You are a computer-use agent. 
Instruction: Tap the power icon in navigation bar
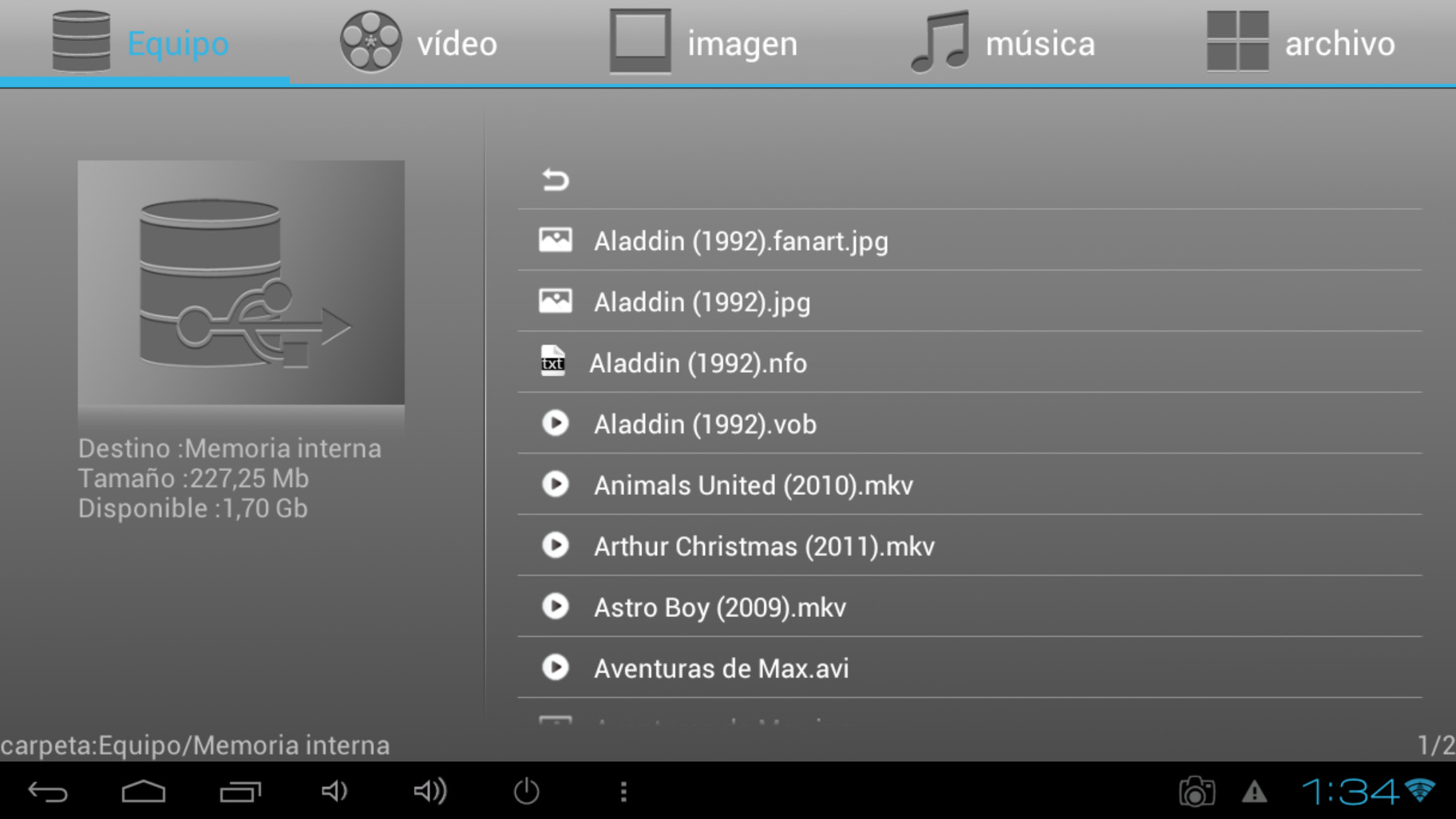[x=526, y=792]
